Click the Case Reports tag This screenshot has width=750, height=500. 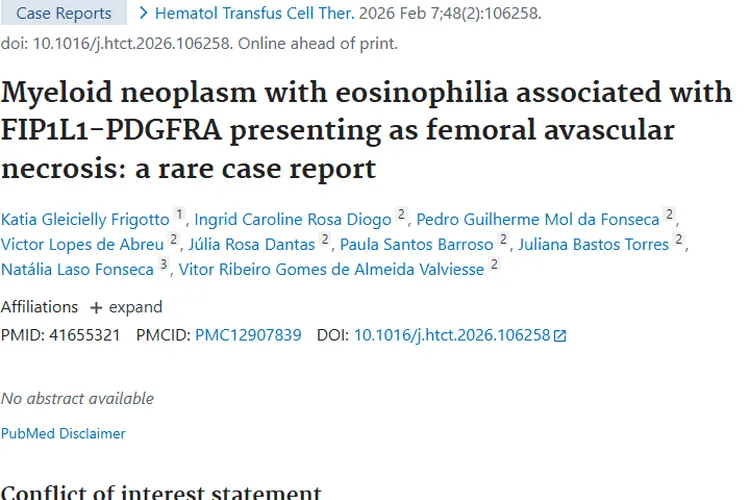pyautogui.click(x=64, y=13)
